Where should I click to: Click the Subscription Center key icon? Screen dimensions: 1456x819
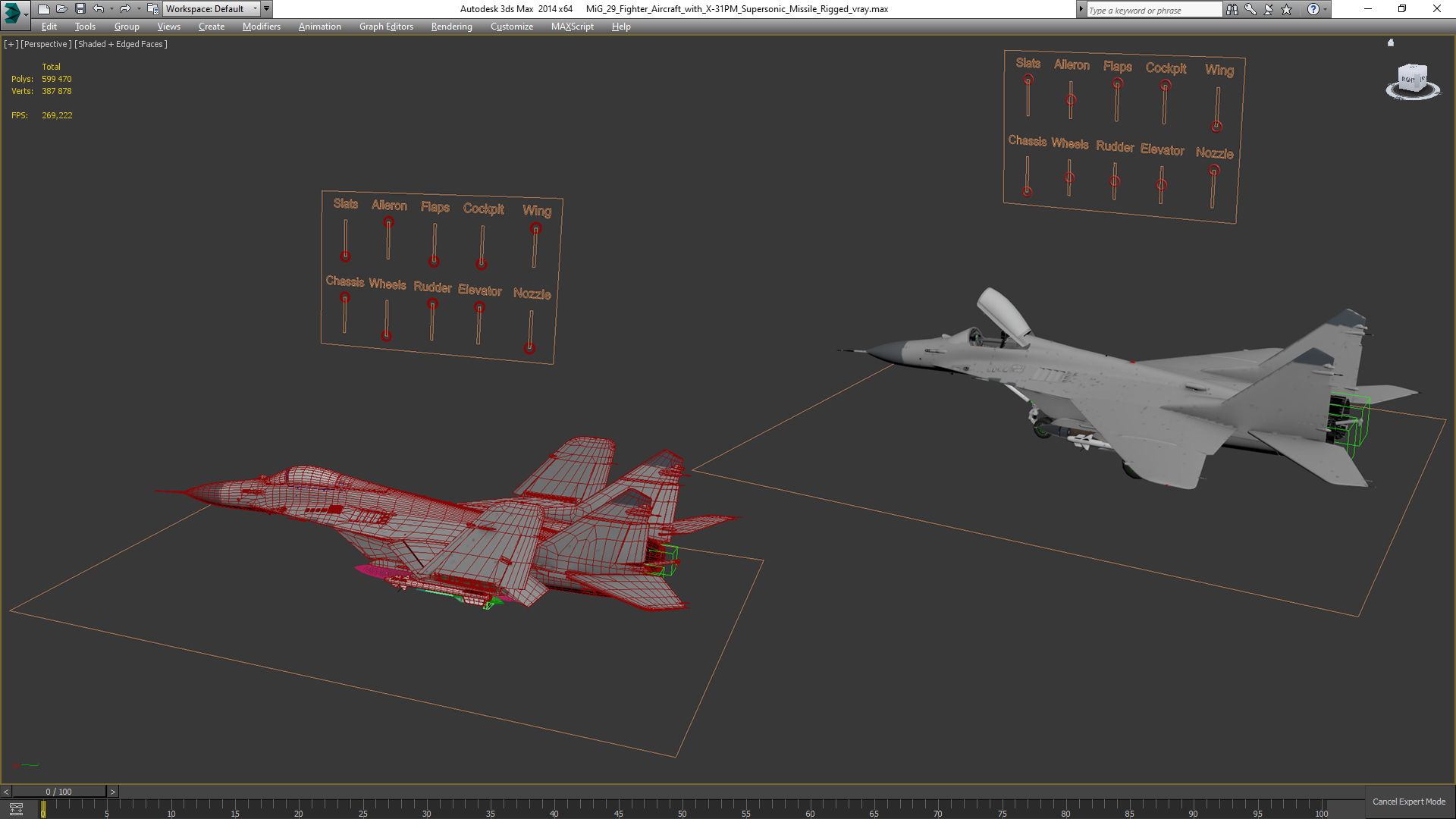coord(1250,9)
